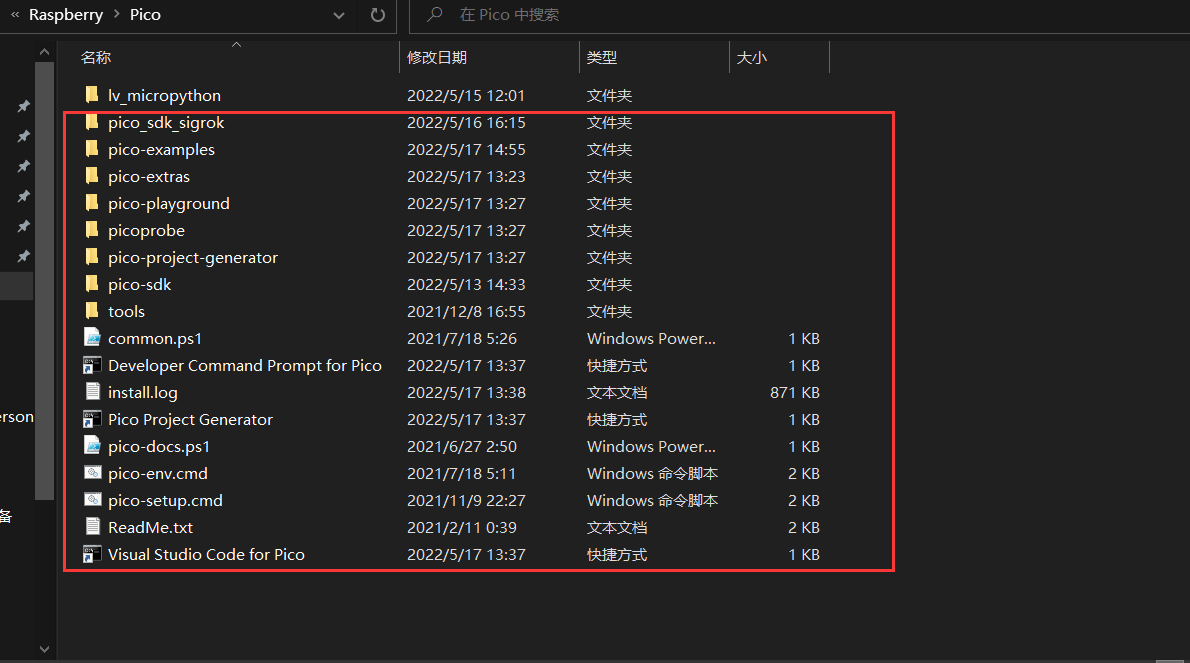Select the folder name pico-sdk
The image size is (1190, 663).
click(x=140, y=284)
